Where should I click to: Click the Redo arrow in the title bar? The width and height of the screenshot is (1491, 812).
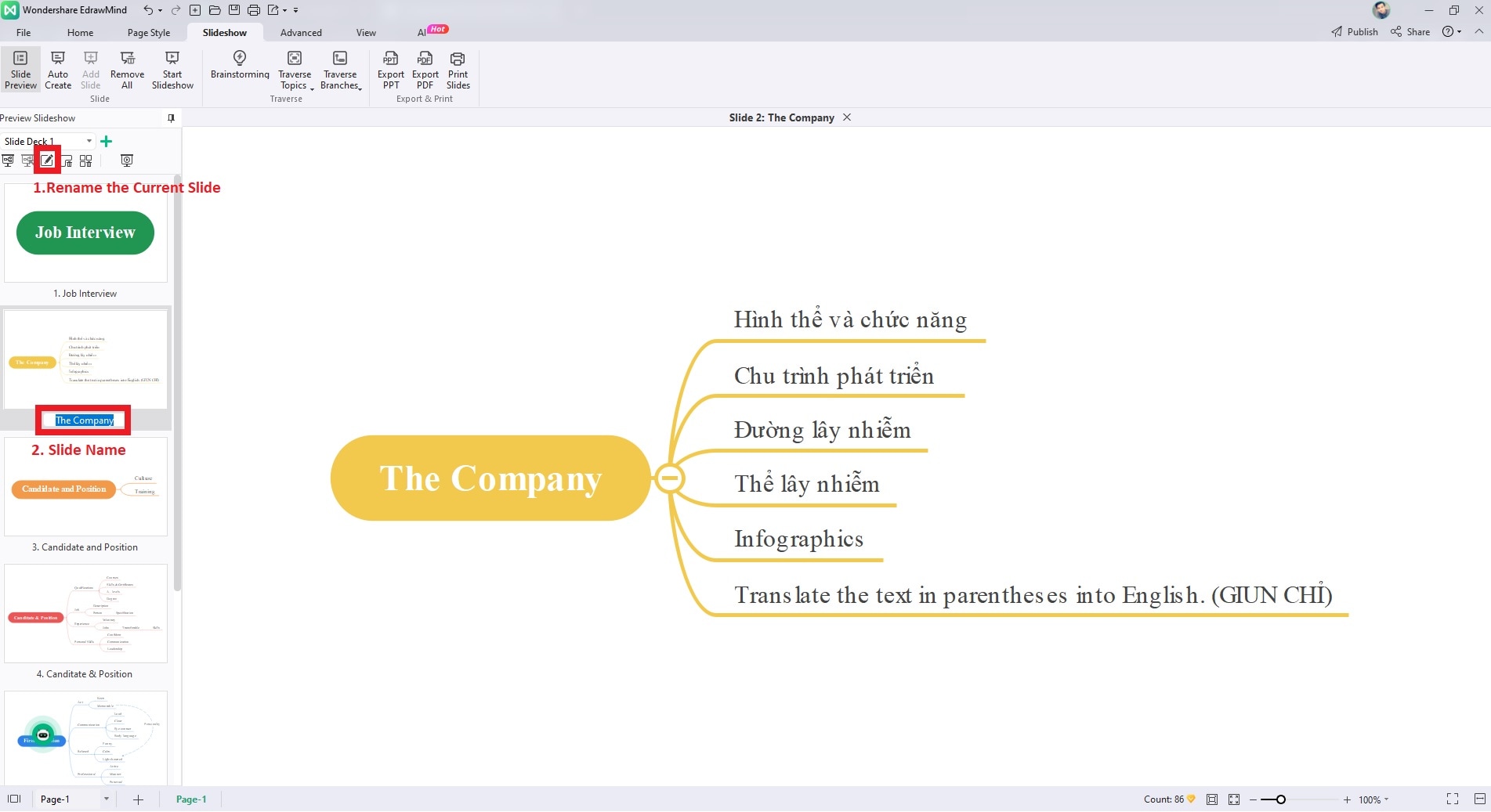176,10
